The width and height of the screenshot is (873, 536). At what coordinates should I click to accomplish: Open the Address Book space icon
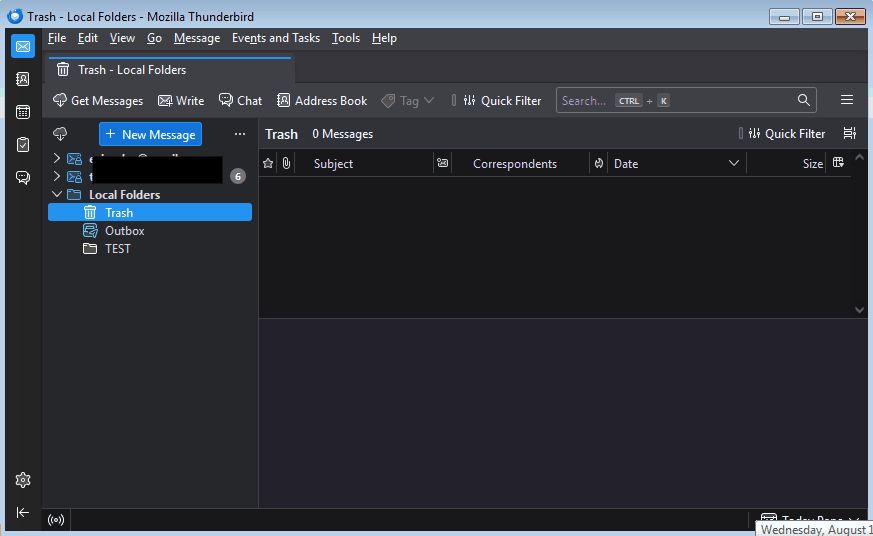tap(23, 79)
